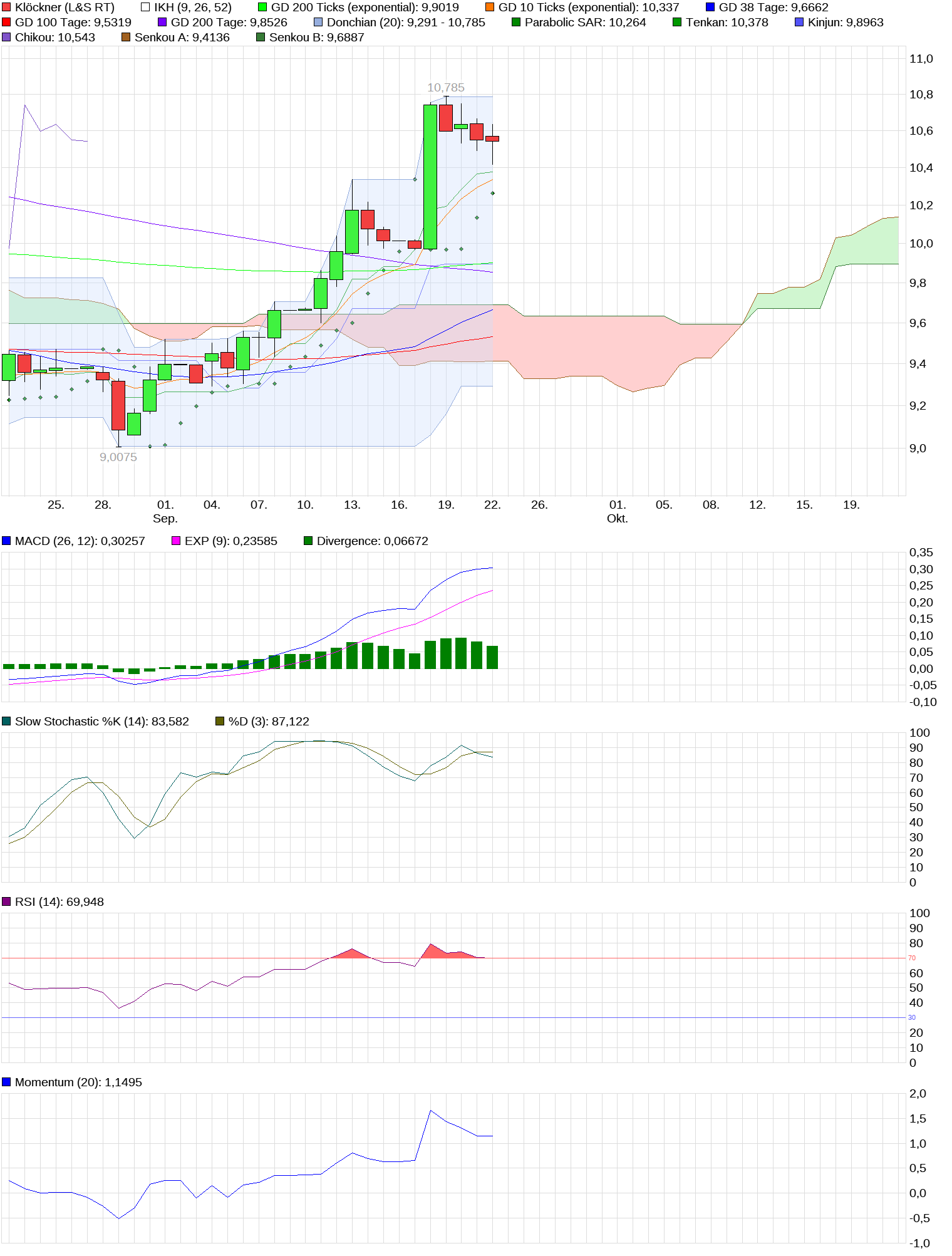
Task: Click the Donchian (20) legend swatch
Action: point(318,23)
